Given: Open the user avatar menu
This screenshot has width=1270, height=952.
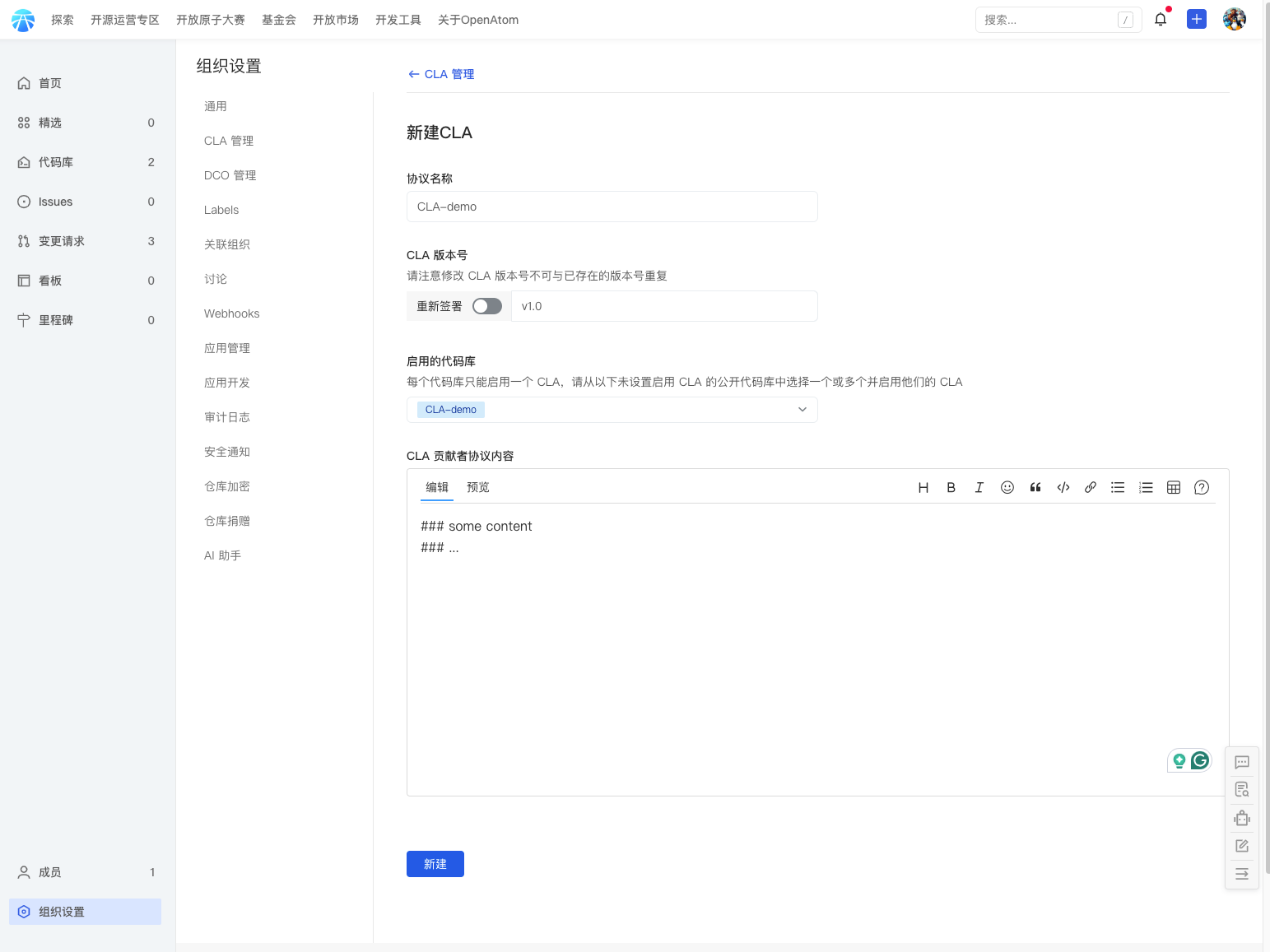Looking at the screenshot, I should [1234, 20].
